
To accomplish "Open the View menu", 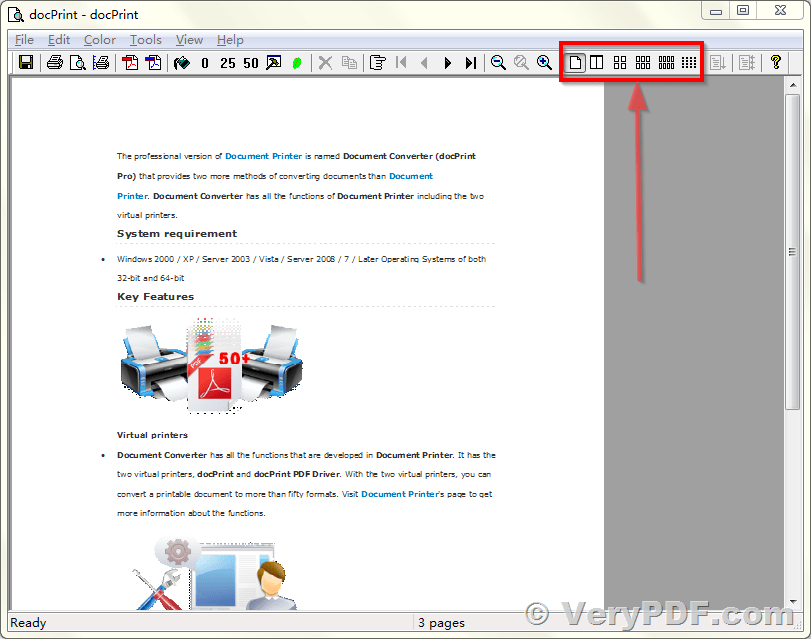I will [189, 40].
